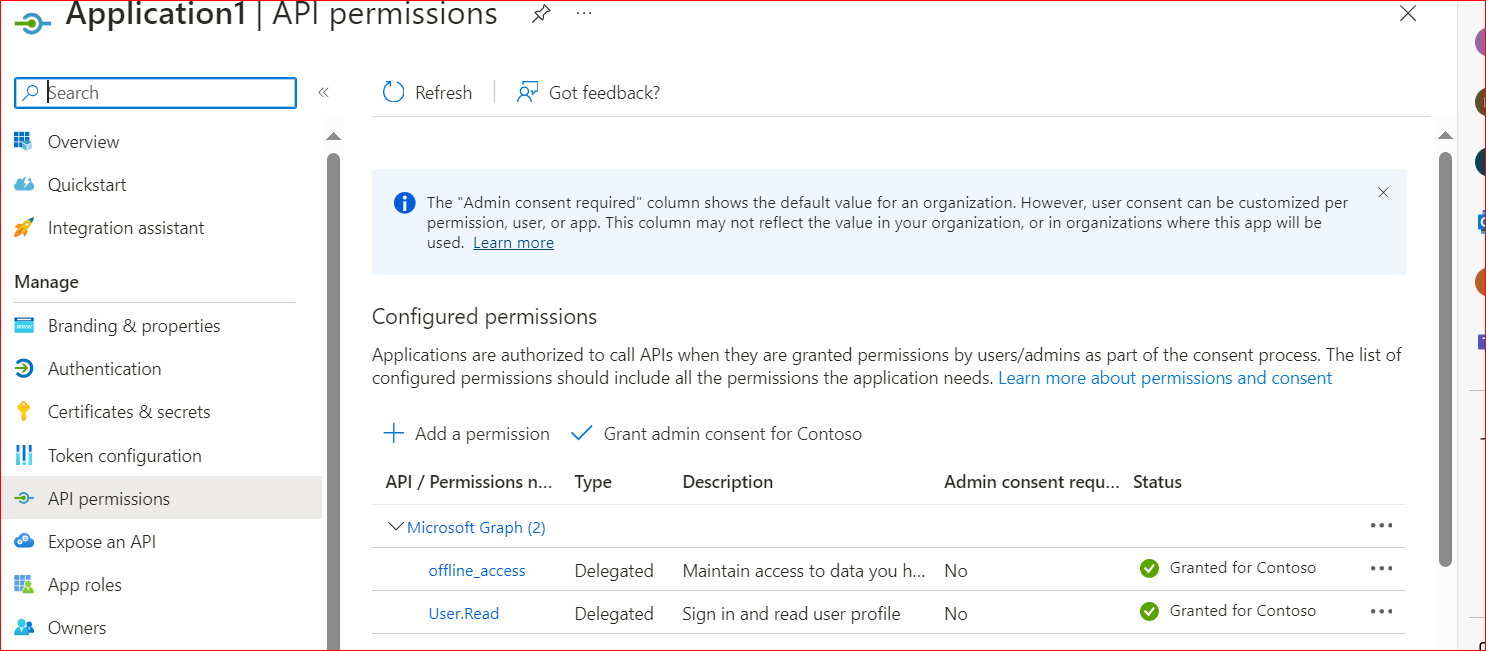Click the Token configuration icon

point(24,456)
